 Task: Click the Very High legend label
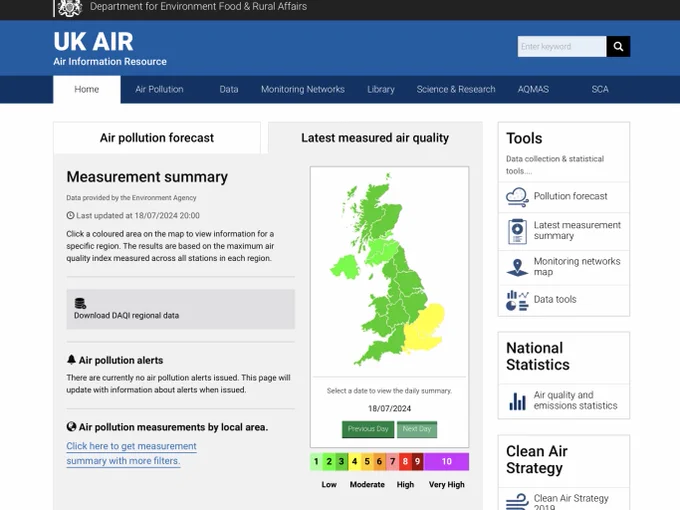(x=447, y=484)
